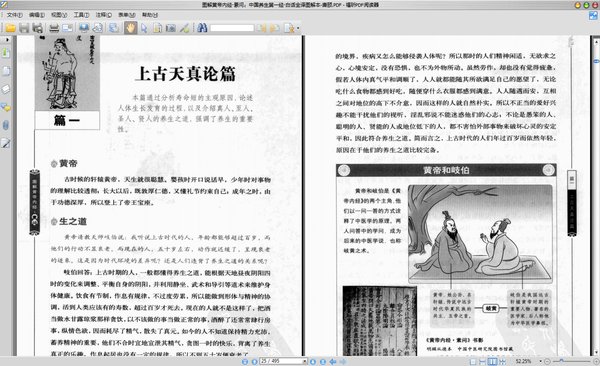Open the Pages panel in left sidebar
This screenshot has height=366, width=600.
(6, 71)
